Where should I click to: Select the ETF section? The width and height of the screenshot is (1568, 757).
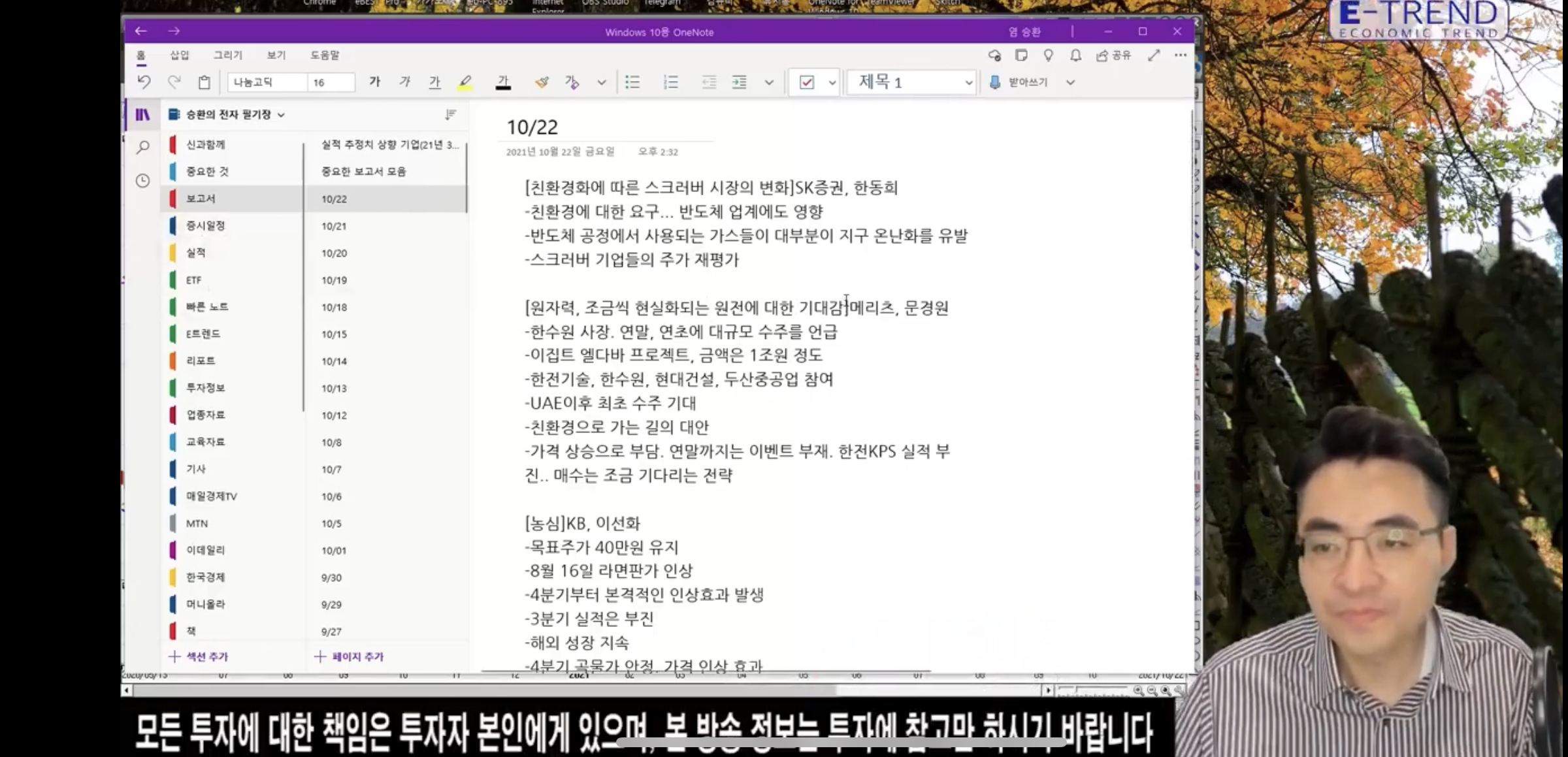pyautogui.click(x=232, y=280)
